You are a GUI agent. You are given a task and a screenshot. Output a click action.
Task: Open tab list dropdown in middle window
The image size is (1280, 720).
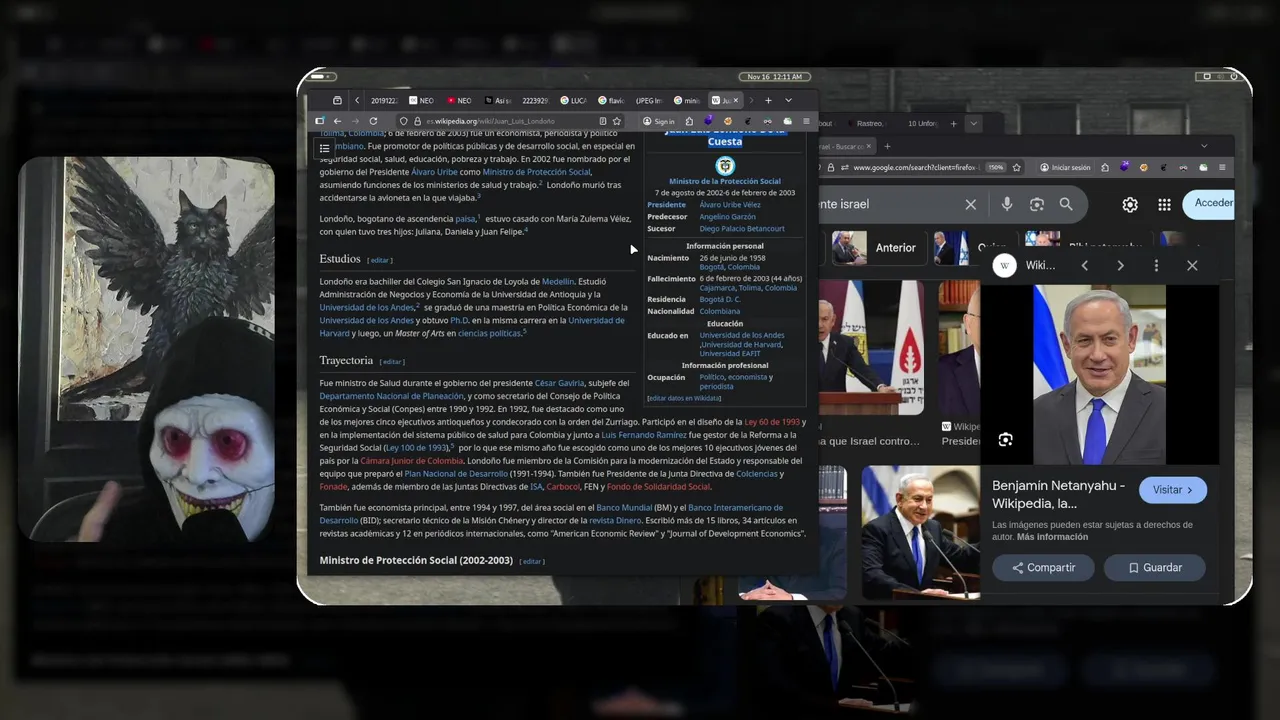[x=973, y=123]
